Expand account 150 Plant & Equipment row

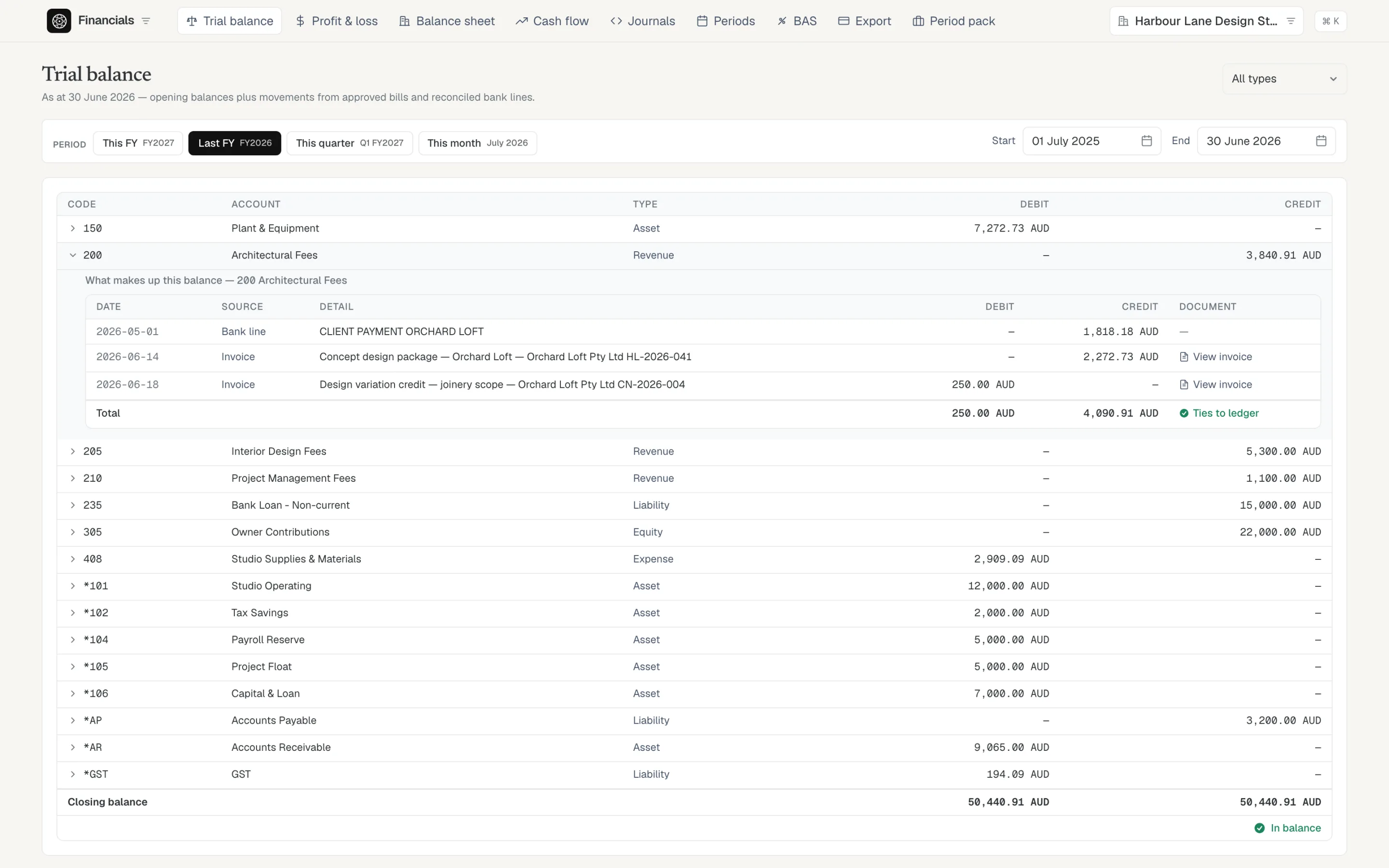73,229
